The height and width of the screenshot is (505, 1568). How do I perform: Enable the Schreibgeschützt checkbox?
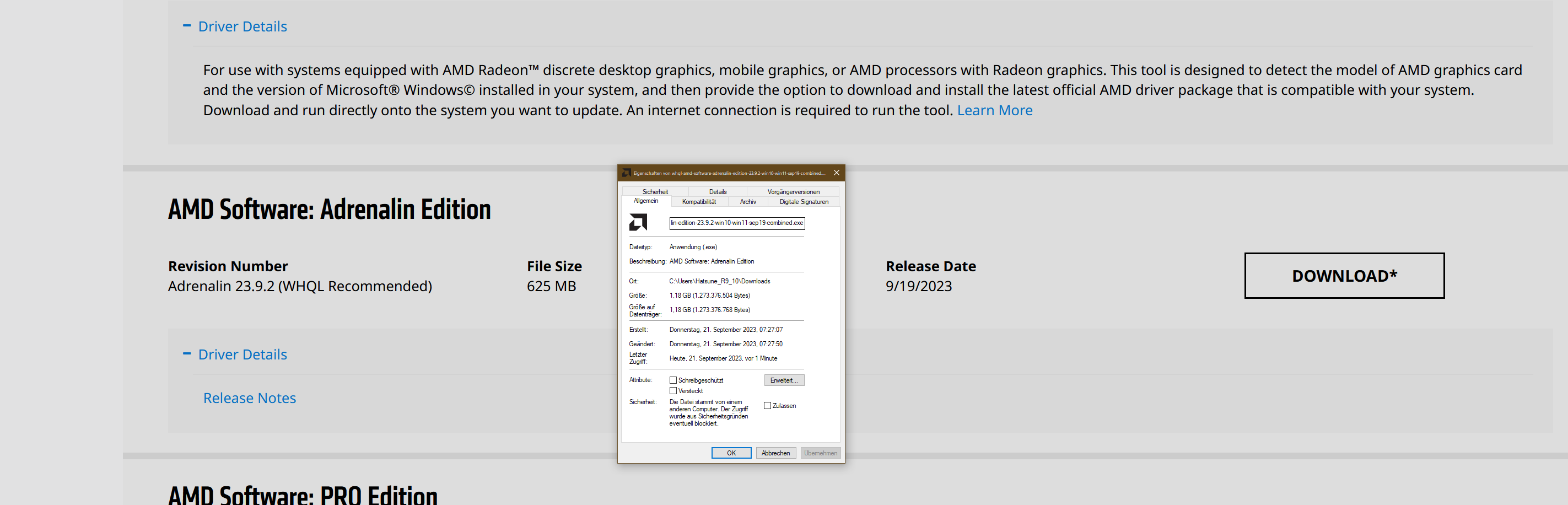click(x=673, y=380)
